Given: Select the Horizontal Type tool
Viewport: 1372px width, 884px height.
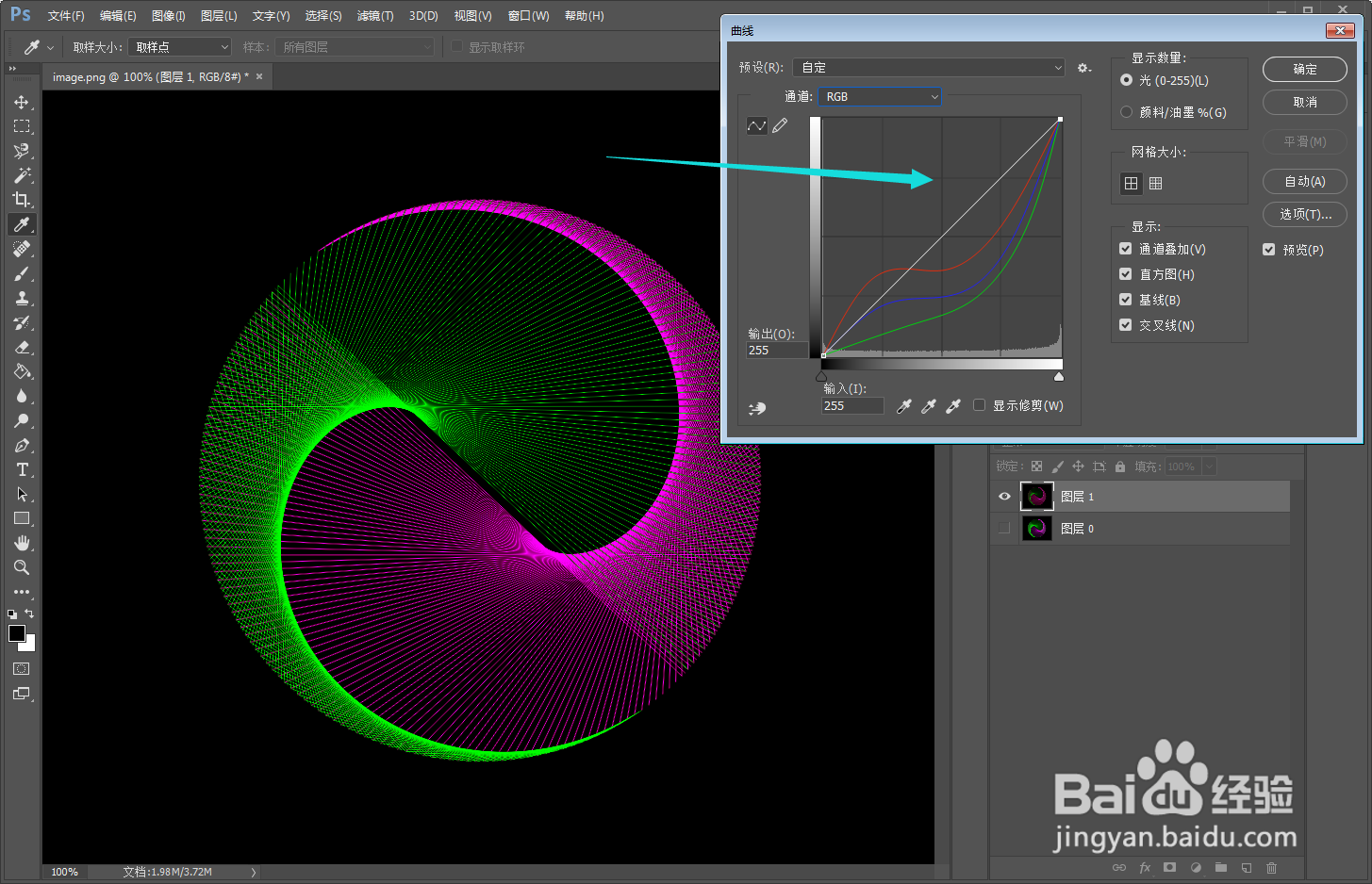Looking at the screenshot, I should click(x=22, y=469).
